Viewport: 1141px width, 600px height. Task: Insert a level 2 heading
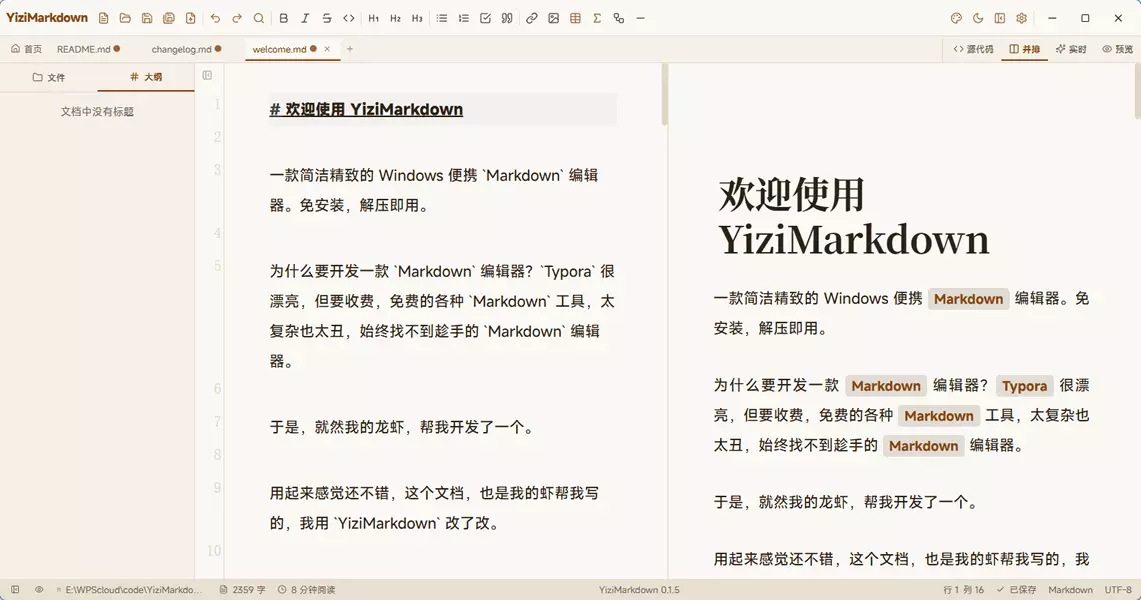[395, 18]
